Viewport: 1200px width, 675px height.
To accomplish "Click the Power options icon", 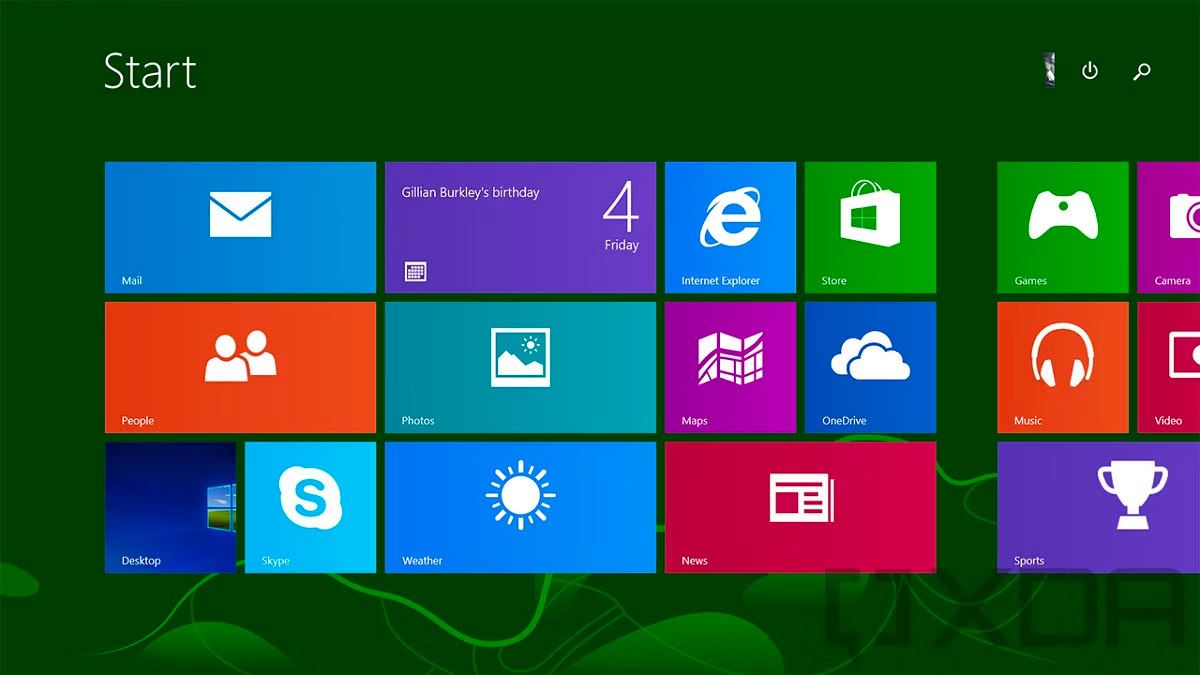I will [1089, 71].
